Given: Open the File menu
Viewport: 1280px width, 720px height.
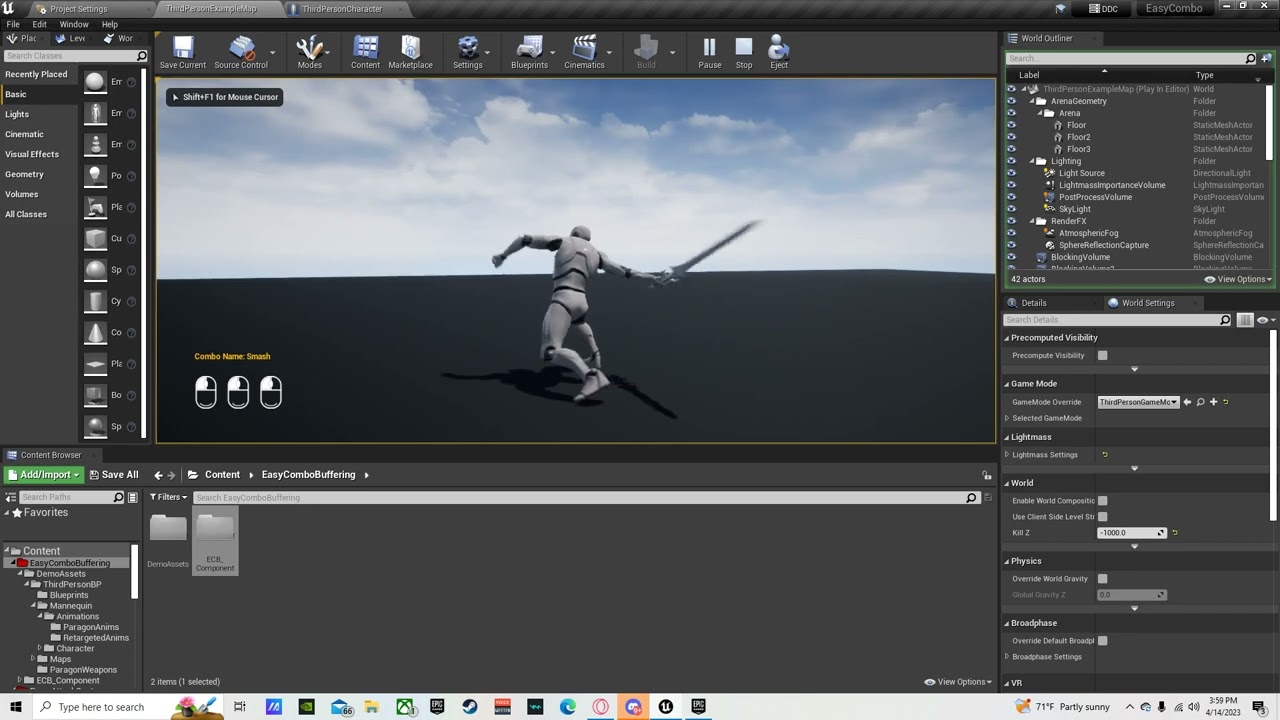Looking at the screenshot, I should pos(13,24).
